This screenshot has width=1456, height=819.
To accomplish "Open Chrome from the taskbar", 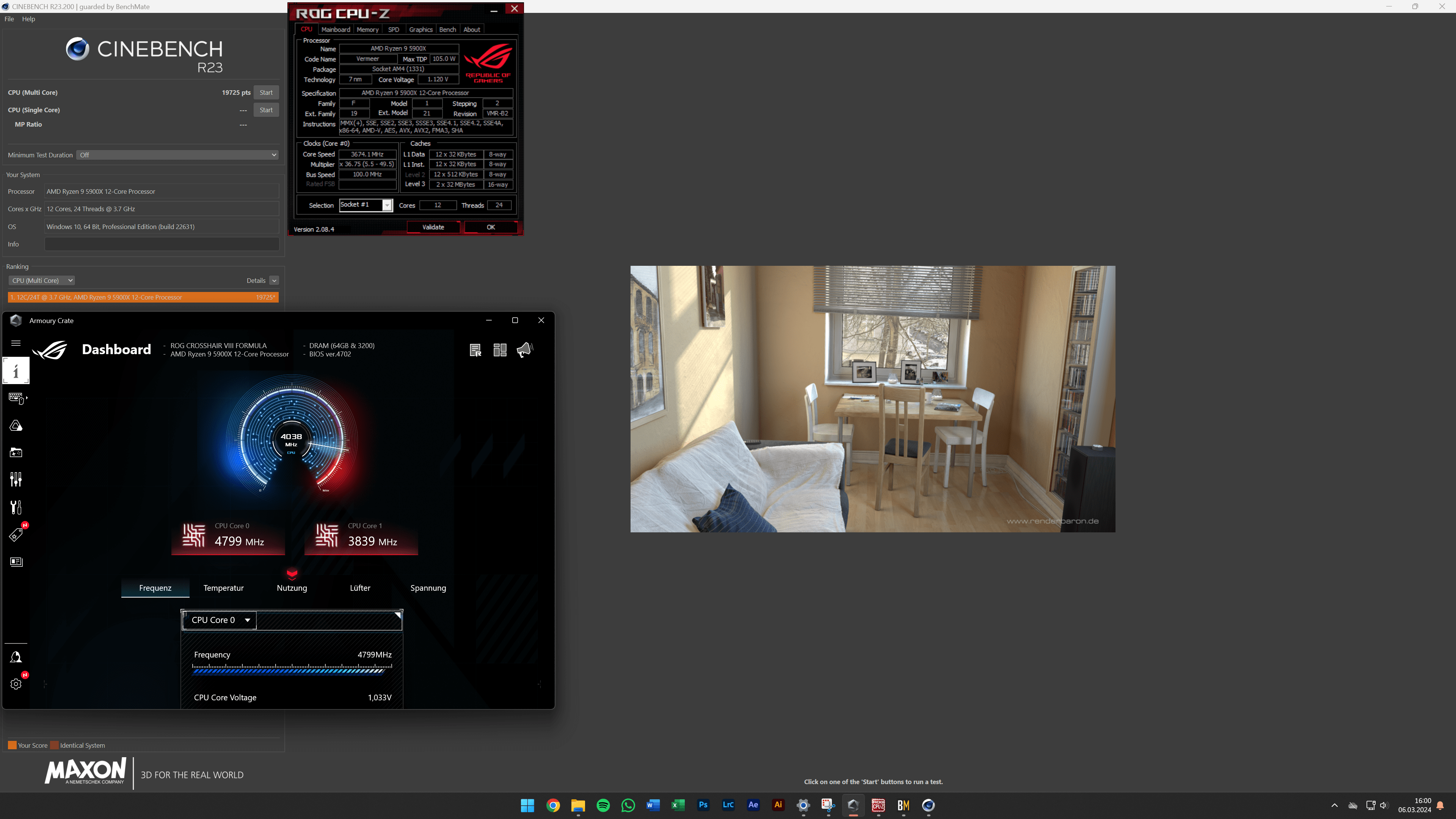I will 553,805.
